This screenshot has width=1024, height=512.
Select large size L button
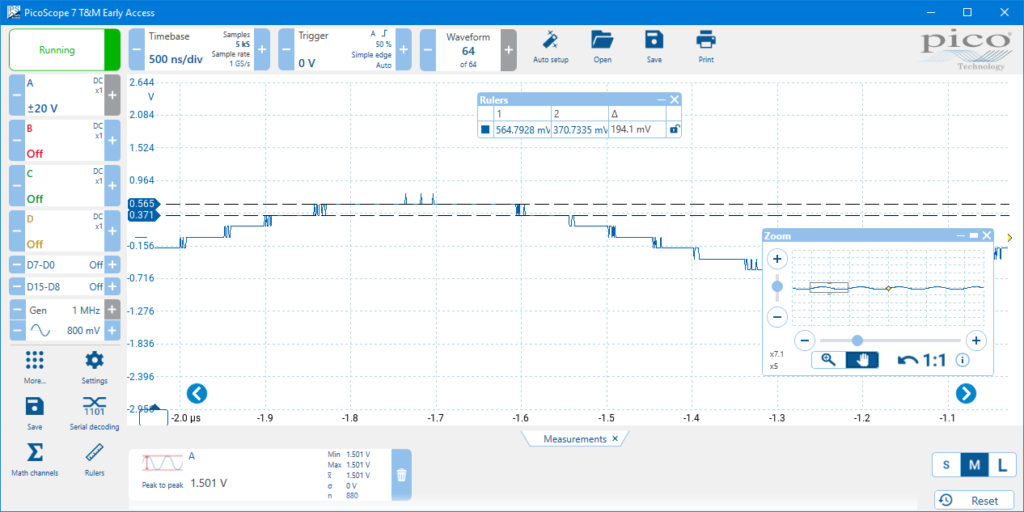(1002, 465)
